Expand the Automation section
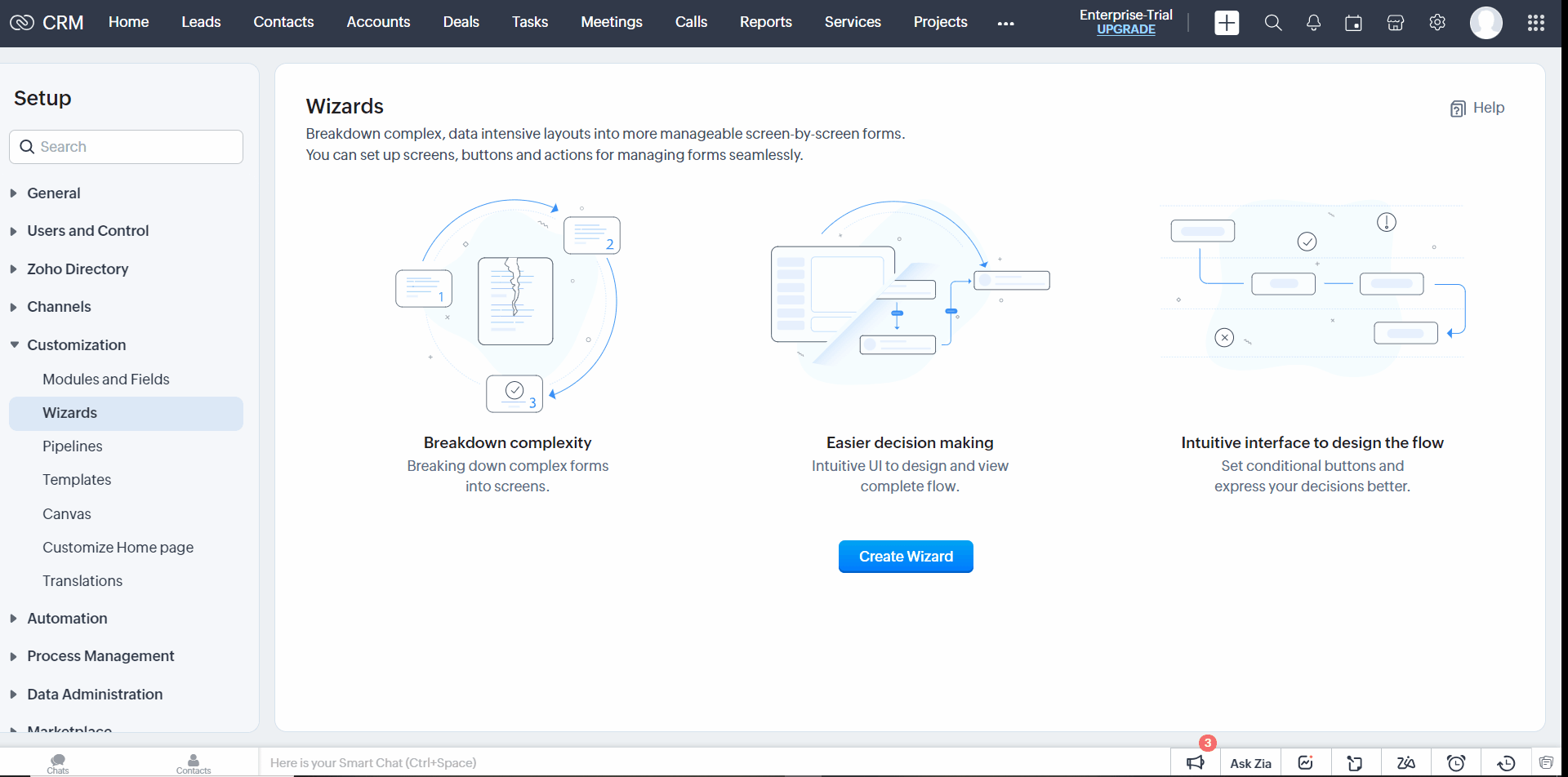 67,619
